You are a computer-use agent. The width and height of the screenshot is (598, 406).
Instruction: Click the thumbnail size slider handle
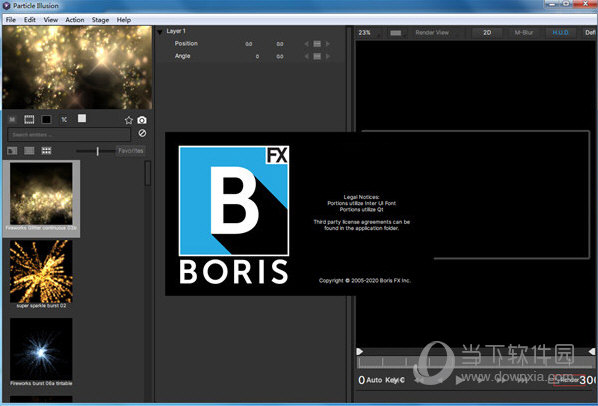click(x=98, y=151)
